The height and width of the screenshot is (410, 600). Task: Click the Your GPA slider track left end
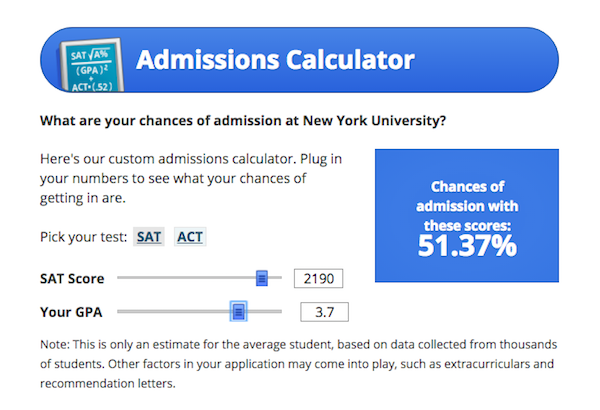[x=119, y=311]
